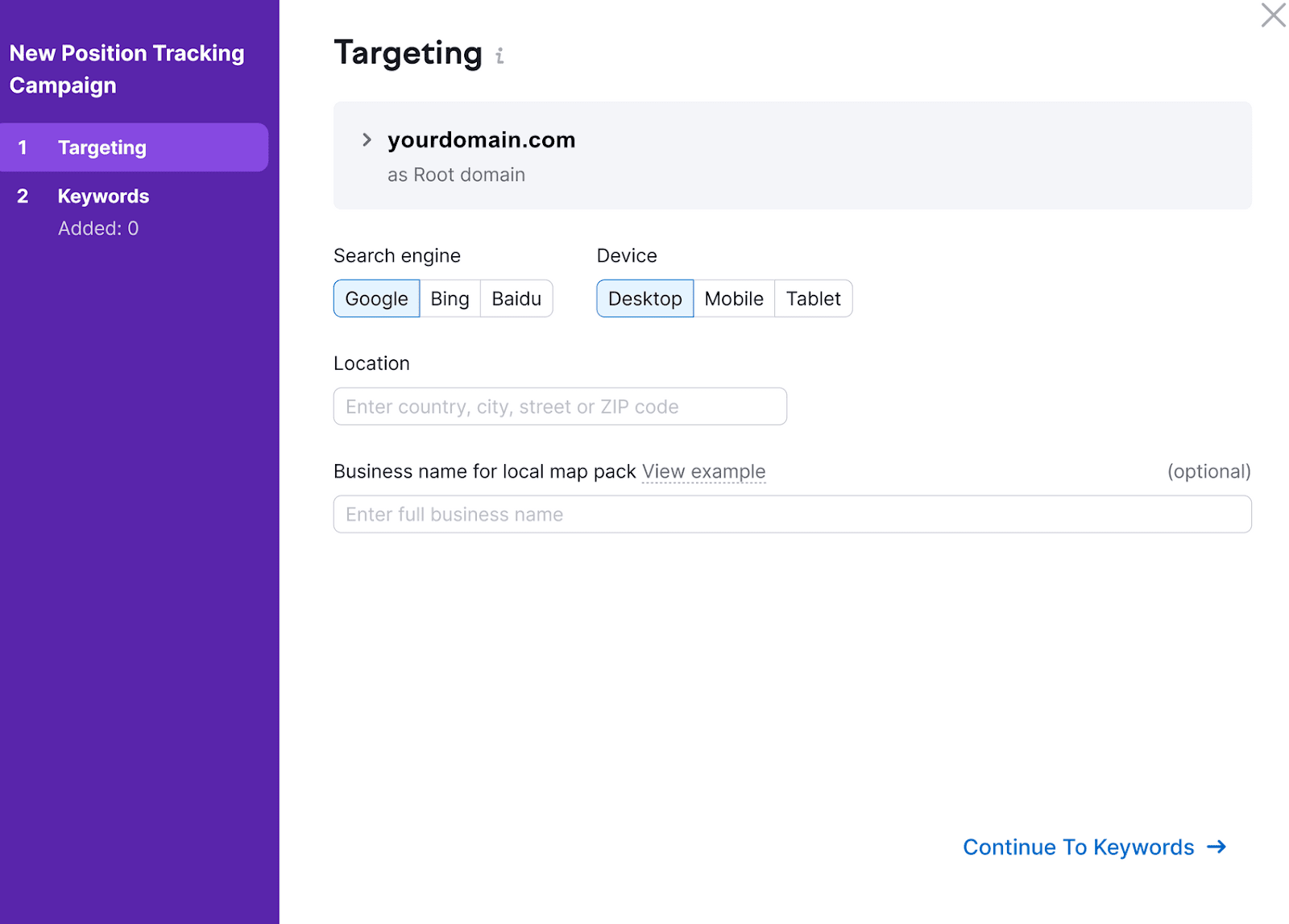The width and height of the screenshot is (1289, 924).
Task: Close the New Position Tracking Campaign dialog
Action: click(1272, 15)
